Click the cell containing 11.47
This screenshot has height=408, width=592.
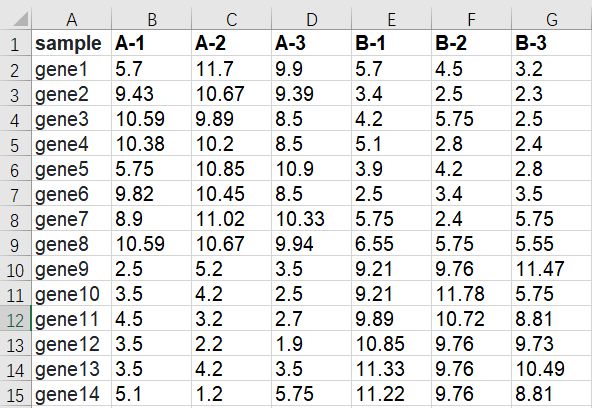552,268
